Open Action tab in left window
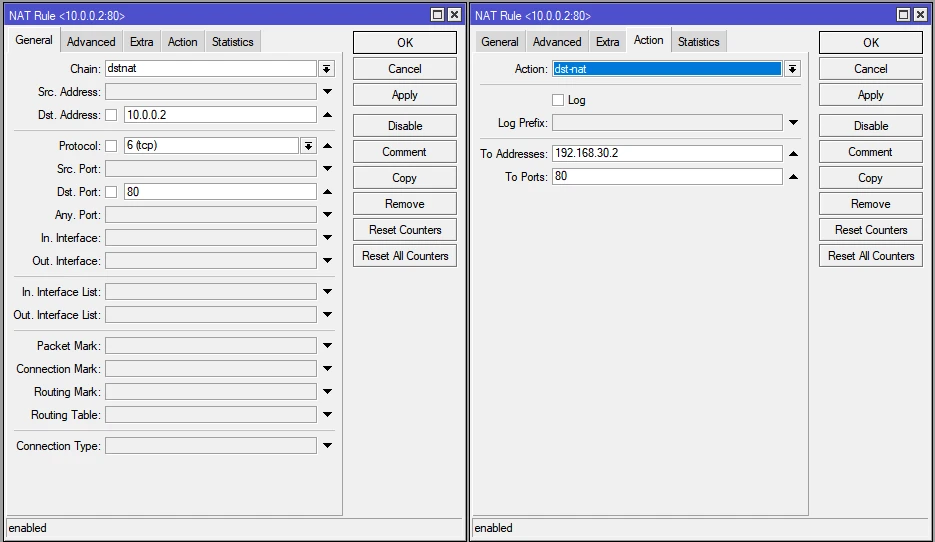Viewport: 935px width, 542px height. coord(182,42)
